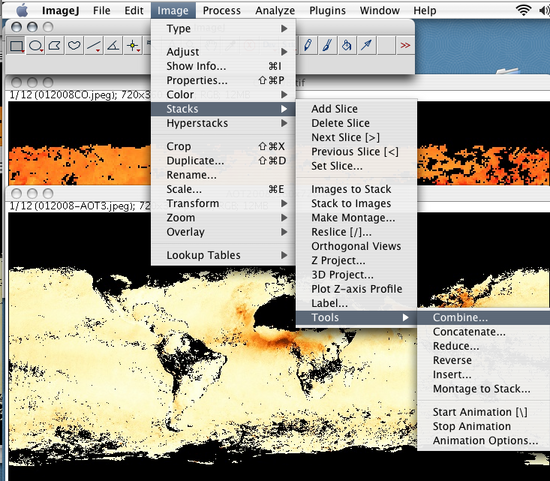Expand the Transform submenu

click(223, 203)
